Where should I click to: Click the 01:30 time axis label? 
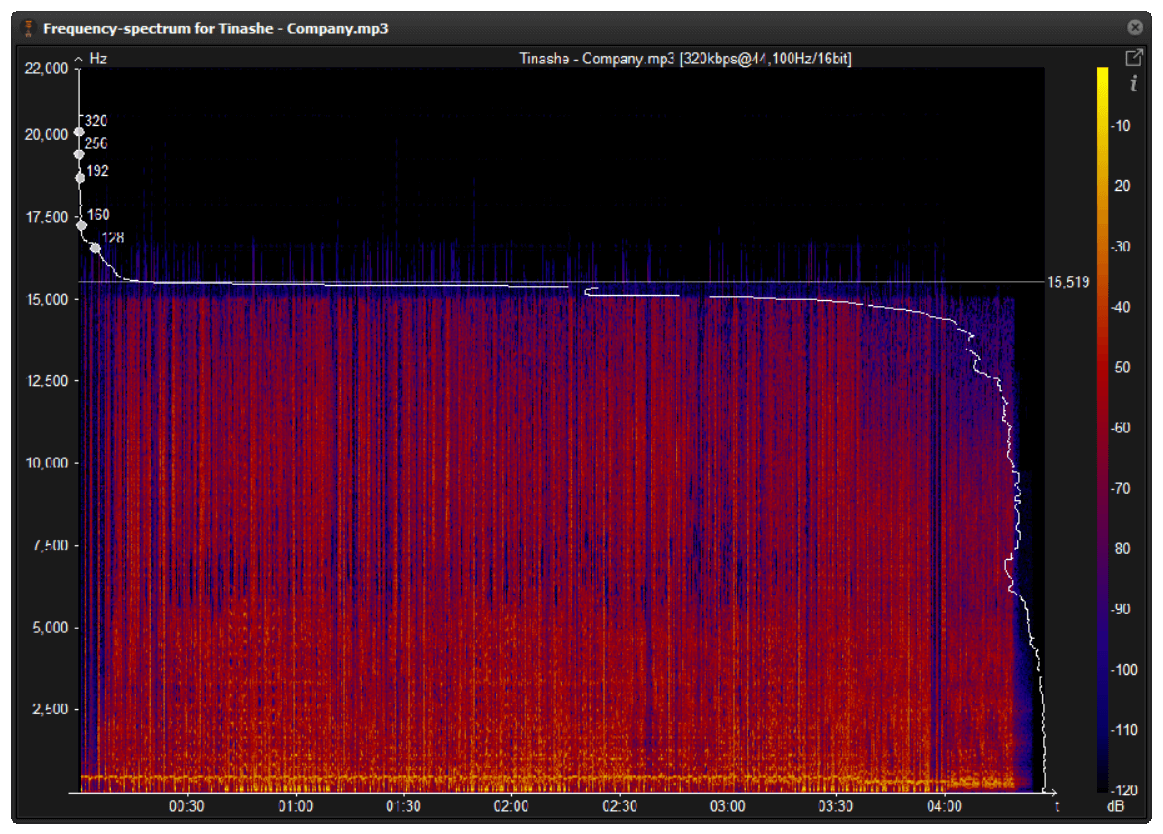point(403,806)
